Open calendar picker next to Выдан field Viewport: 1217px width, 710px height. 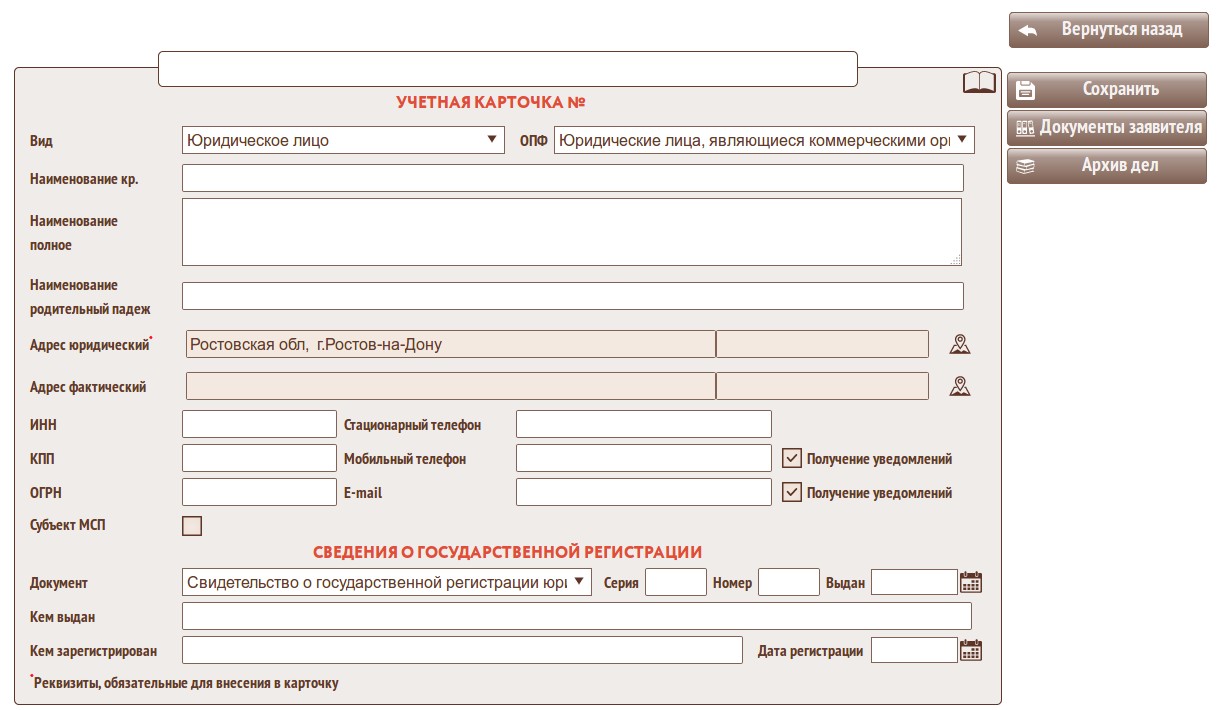point(970,582)
